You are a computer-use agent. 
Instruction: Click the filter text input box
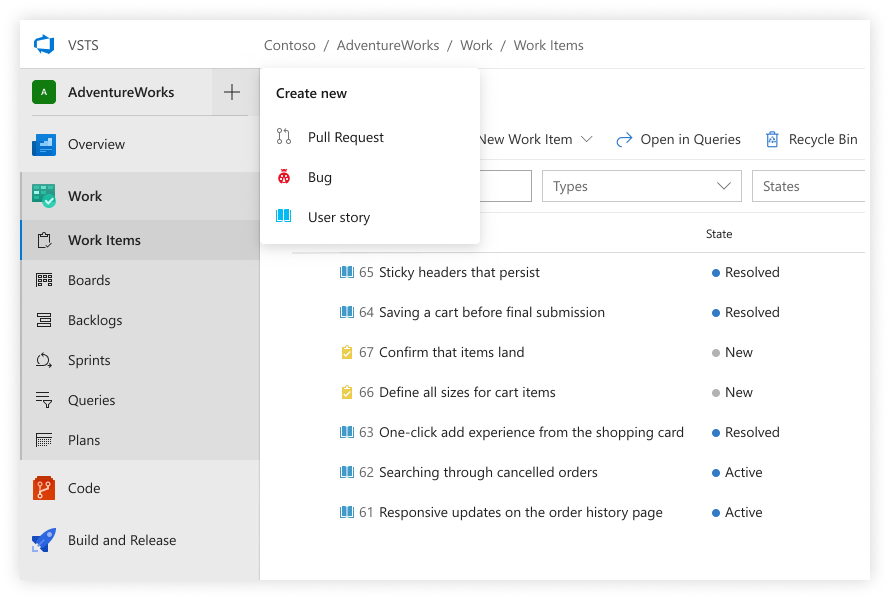pyautogui.click(x=505, y=186)
